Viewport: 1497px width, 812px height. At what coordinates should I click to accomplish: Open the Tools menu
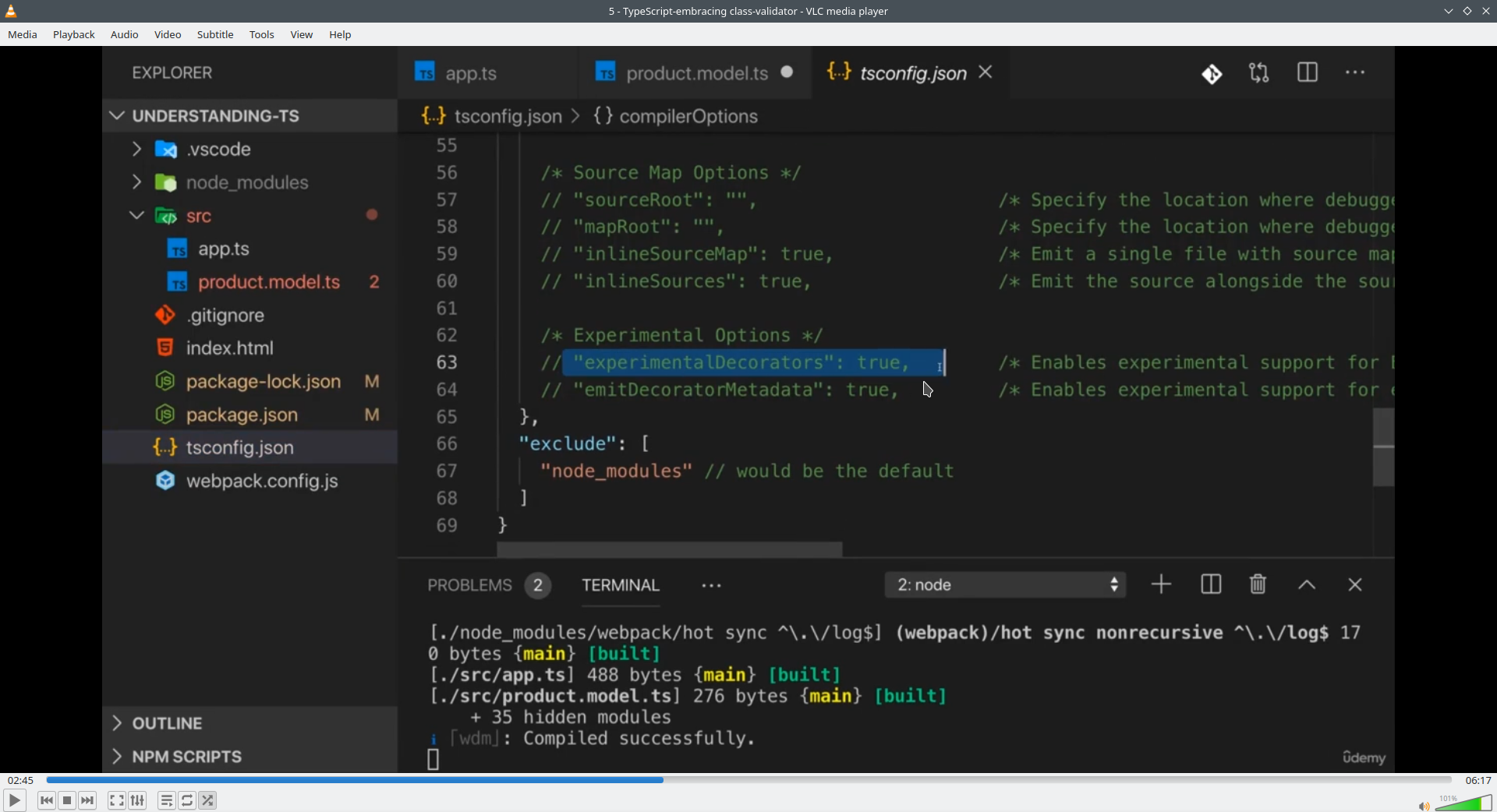pos(262,34)
